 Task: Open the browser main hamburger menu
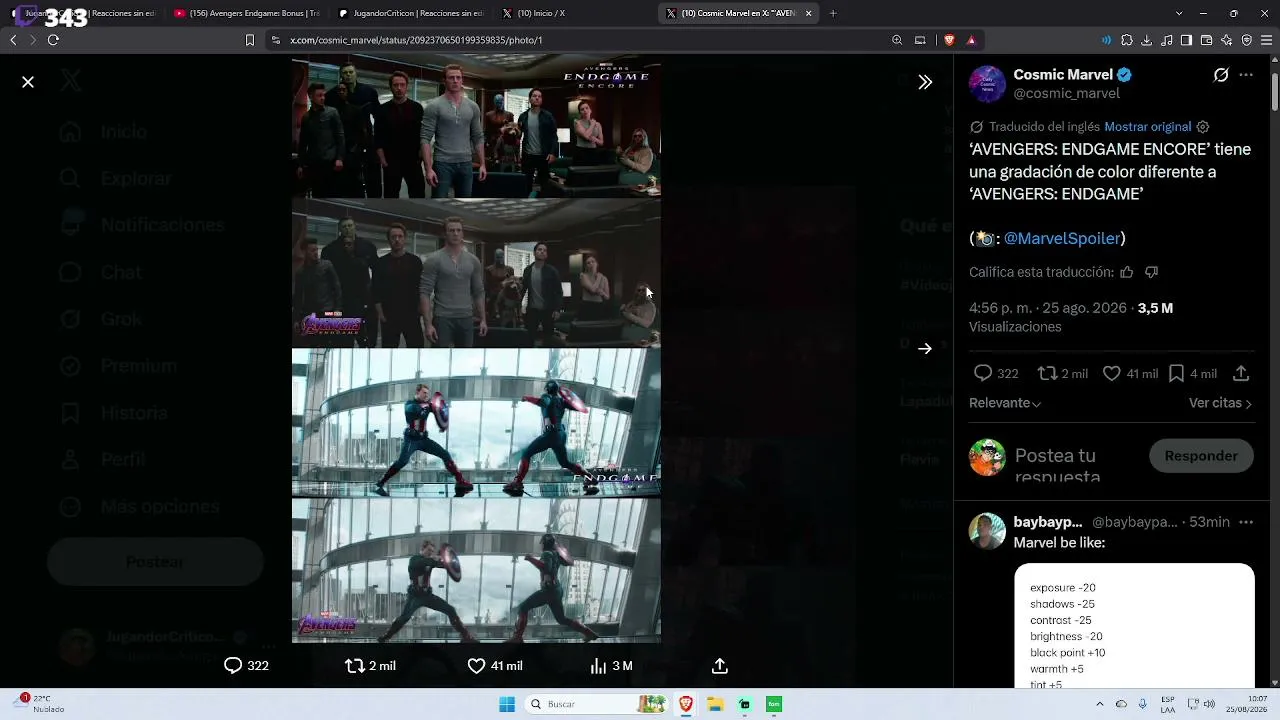pos(1267,40)
